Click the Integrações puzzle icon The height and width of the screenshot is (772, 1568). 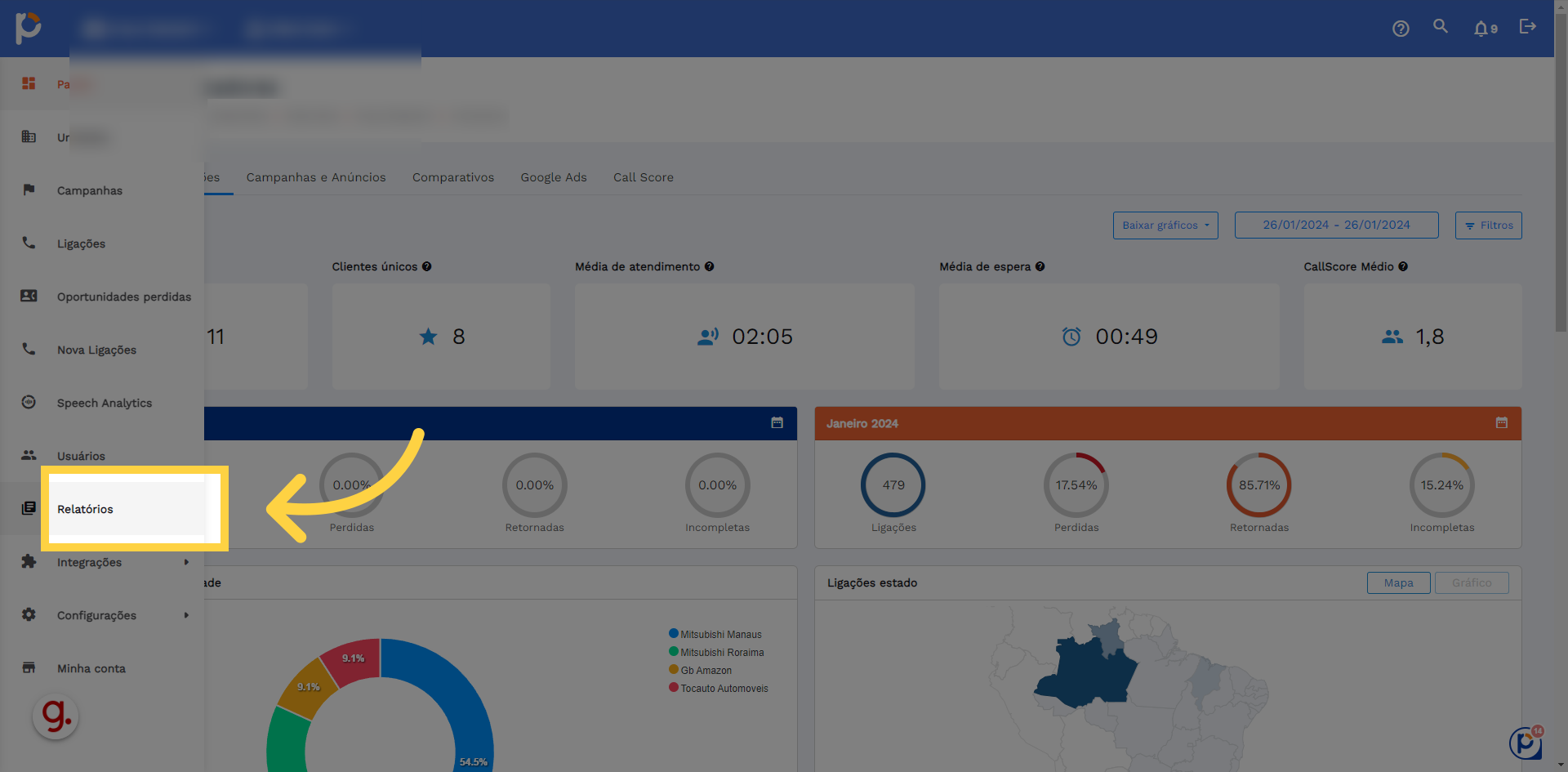[x=29, y=561]
